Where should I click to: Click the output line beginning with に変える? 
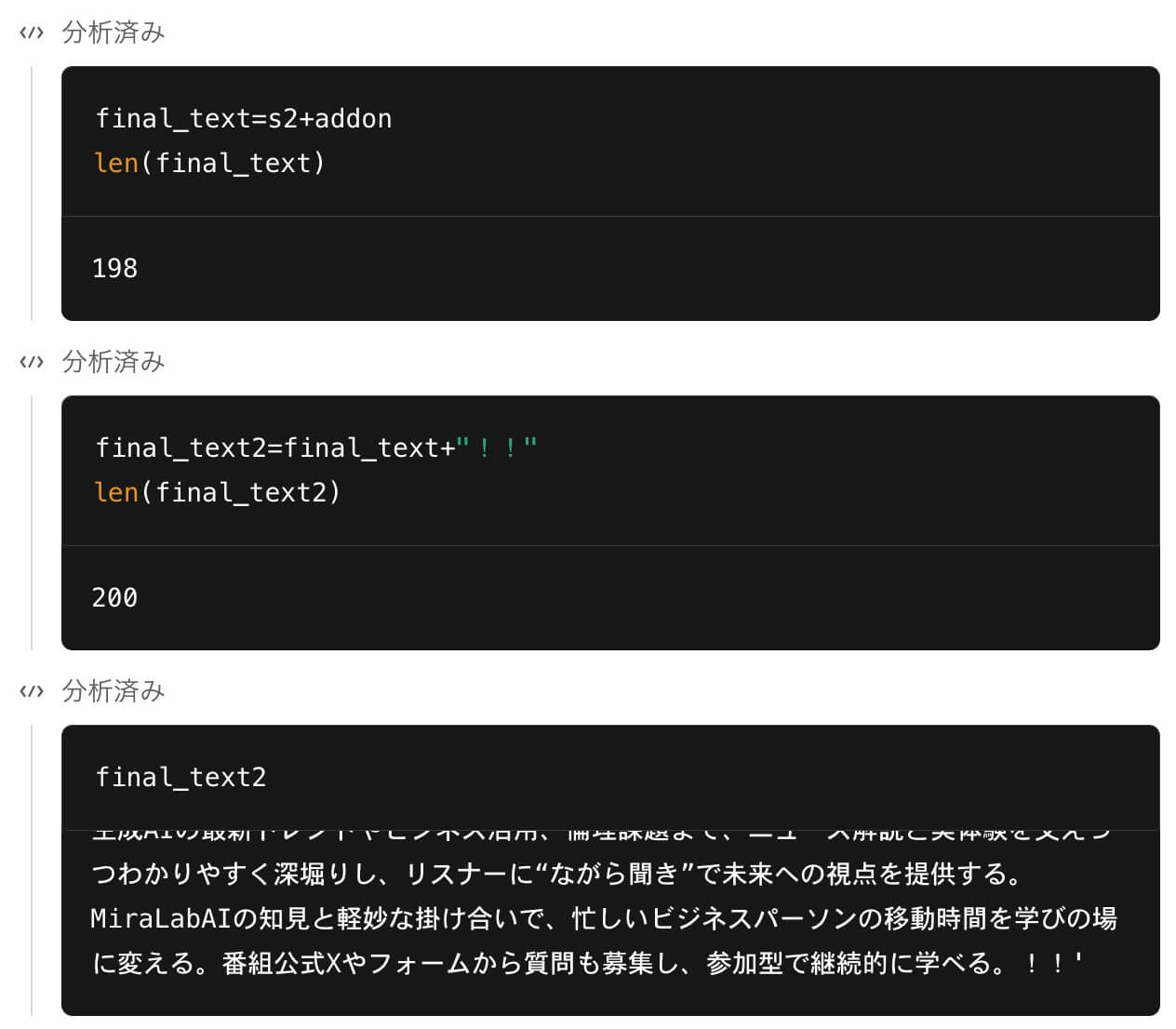pyautogui.click(x=588, y=964)
